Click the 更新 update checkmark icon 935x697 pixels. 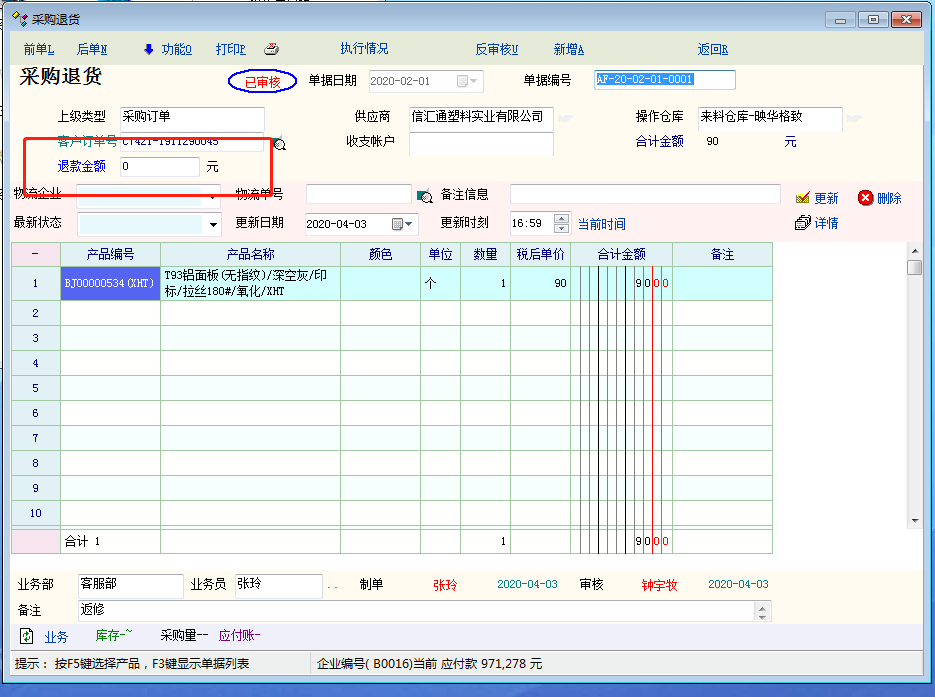[802, 198]
